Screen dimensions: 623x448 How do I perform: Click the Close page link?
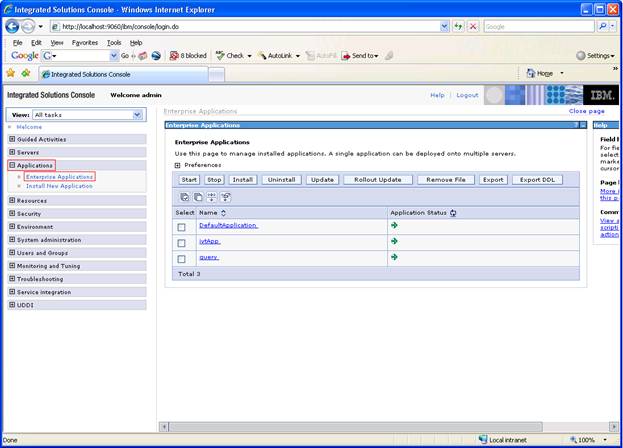click(x=586, y=111)
